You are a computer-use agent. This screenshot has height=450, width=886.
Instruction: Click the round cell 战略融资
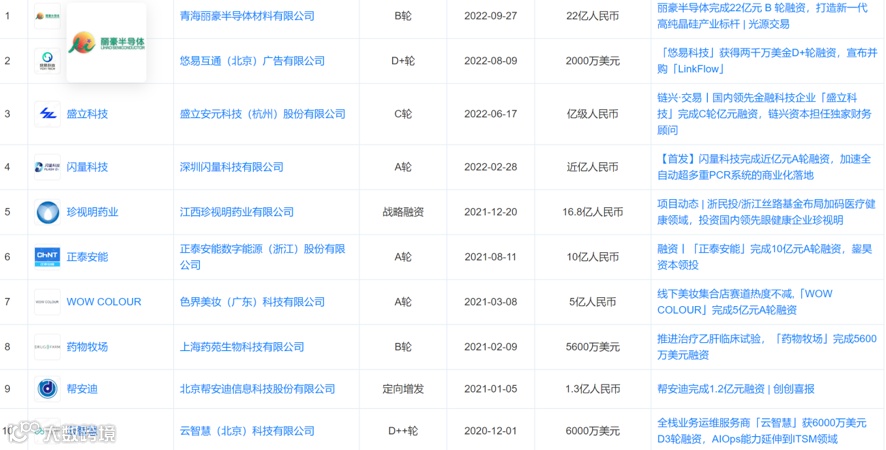pyautogui.click(x=403, y=213)
